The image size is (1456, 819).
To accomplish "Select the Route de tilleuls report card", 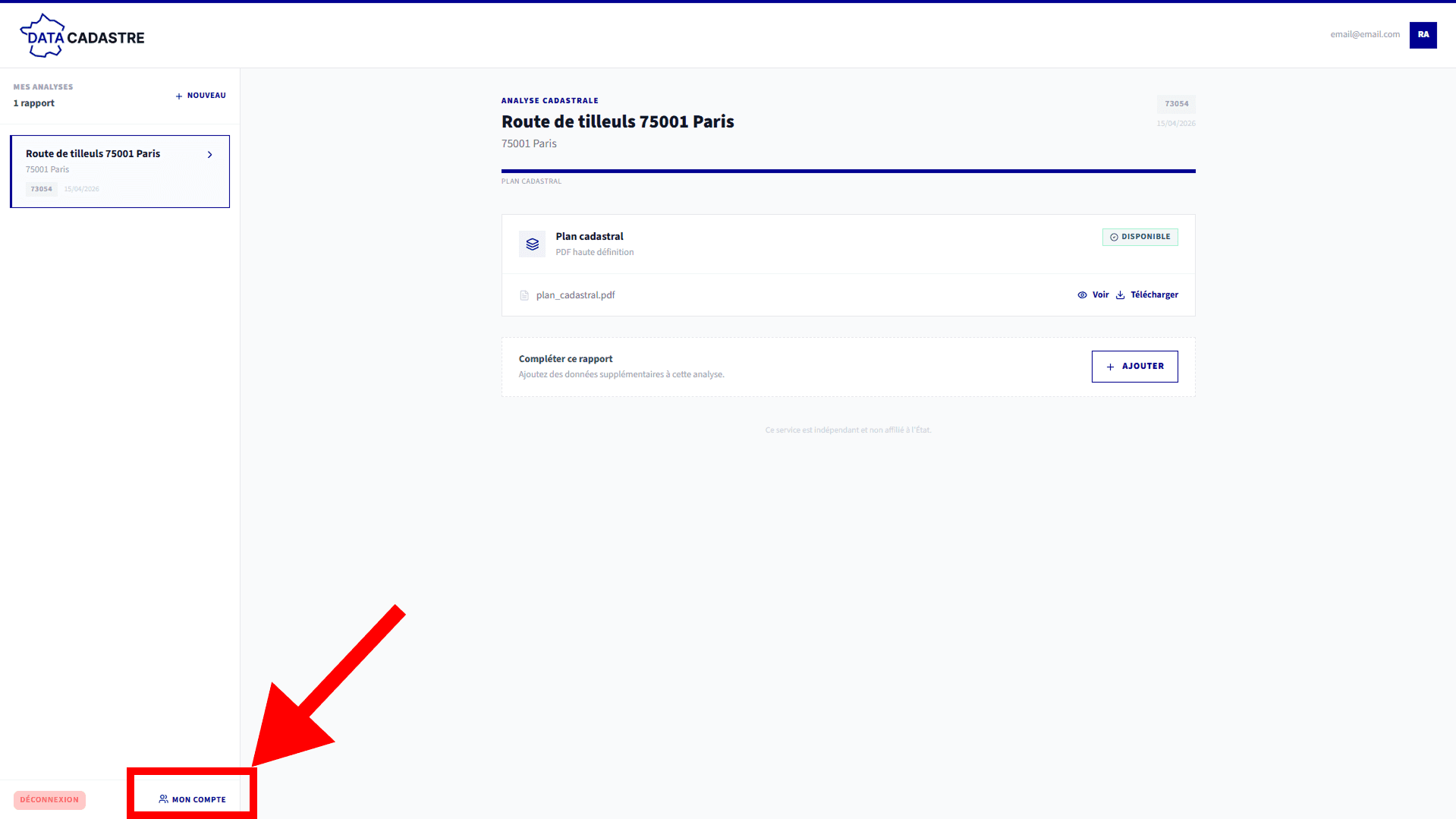I will coord(120,172).
